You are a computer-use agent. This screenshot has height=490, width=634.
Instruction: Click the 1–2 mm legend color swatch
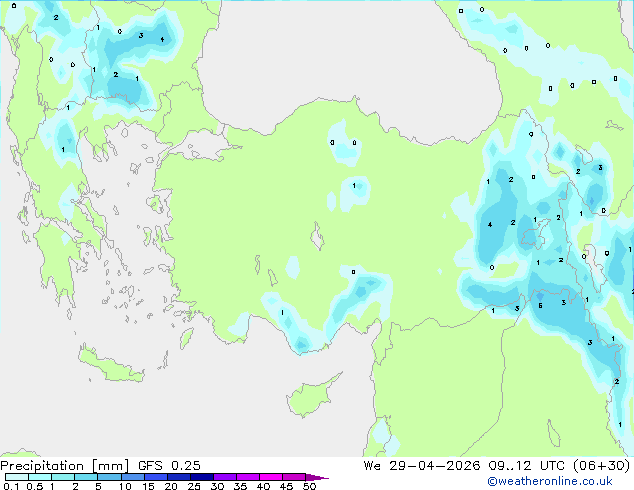coord(63,477)
